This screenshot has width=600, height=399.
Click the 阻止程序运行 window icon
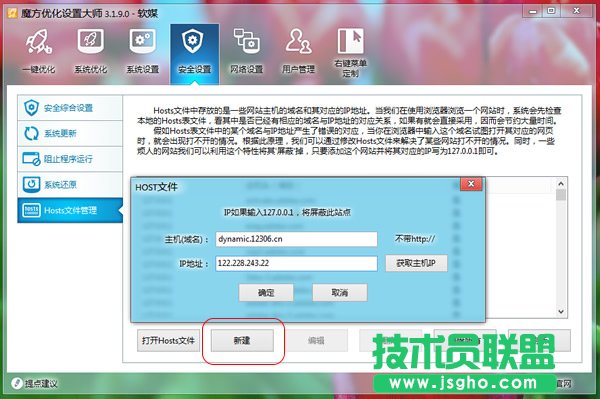click(31, 159)
